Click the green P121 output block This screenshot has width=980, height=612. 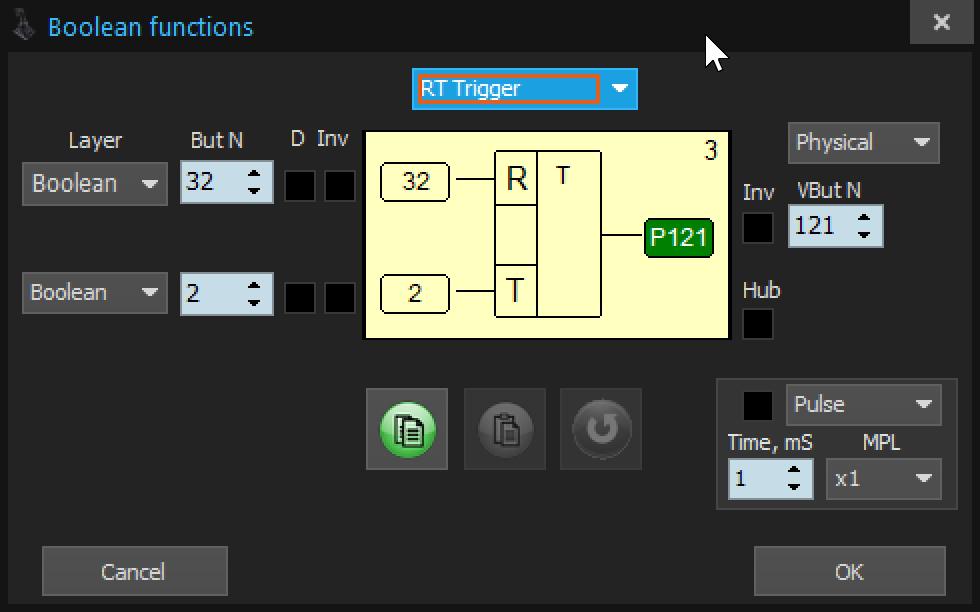[679, 237]
